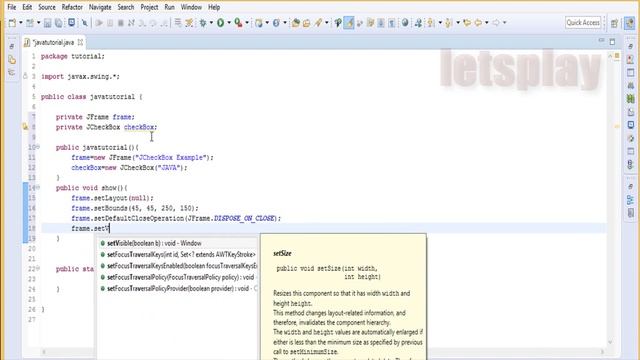Expand the New wizard dropdown arrow
Viewport: 640px width, 360px height.
pyautogui.click(x=21, y=23)
